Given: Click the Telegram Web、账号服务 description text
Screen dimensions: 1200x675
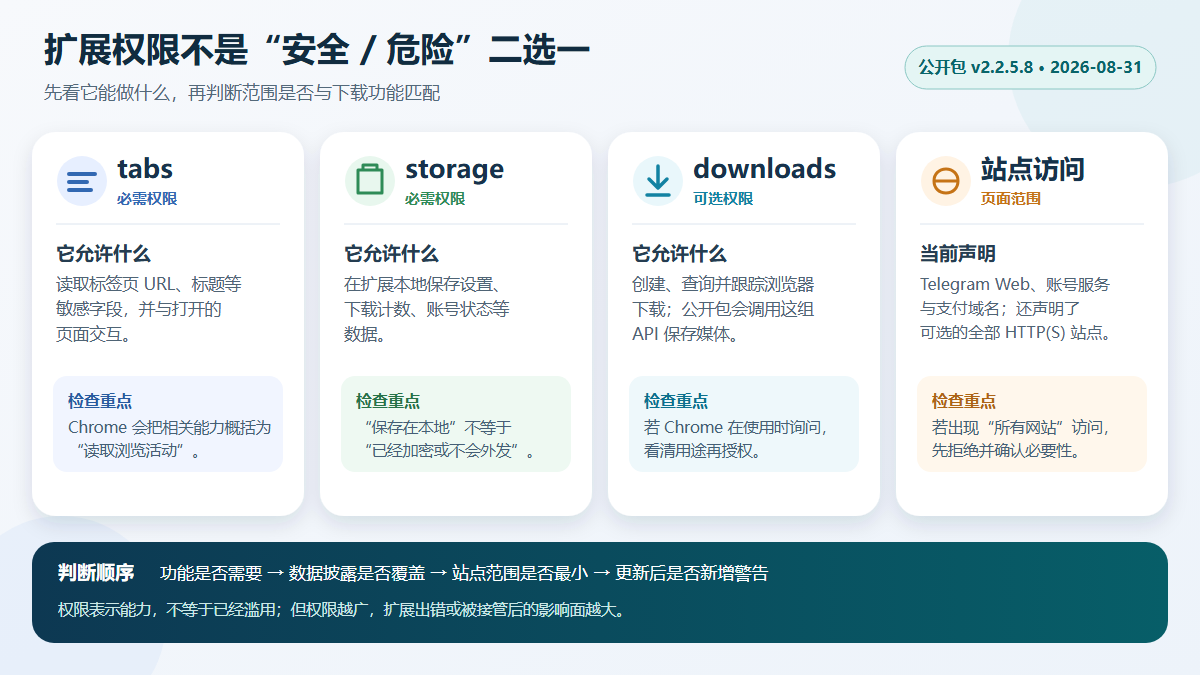Looking at the screenshot, I should 1016,309.
